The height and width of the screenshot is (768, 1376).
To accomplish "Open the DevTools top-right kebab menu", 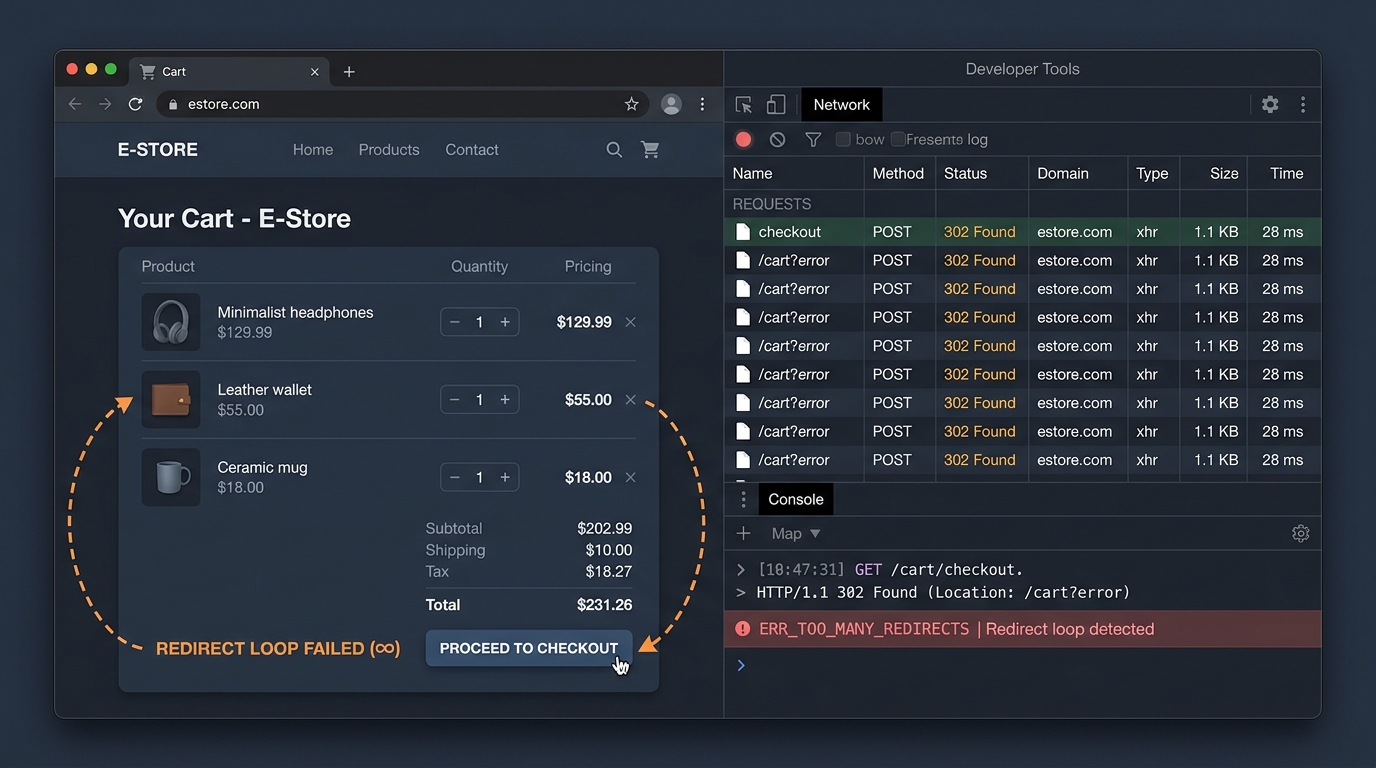I will click(x=1302, y=104).
